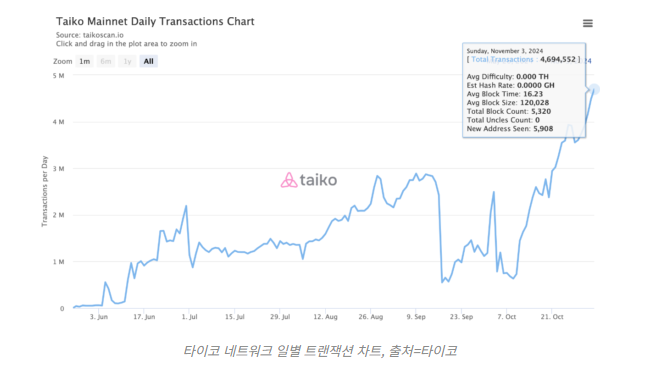Viewport: 654px width, 368px height.
Task: Click the Transactions per Day axis title
Action: tap(45, 192)
